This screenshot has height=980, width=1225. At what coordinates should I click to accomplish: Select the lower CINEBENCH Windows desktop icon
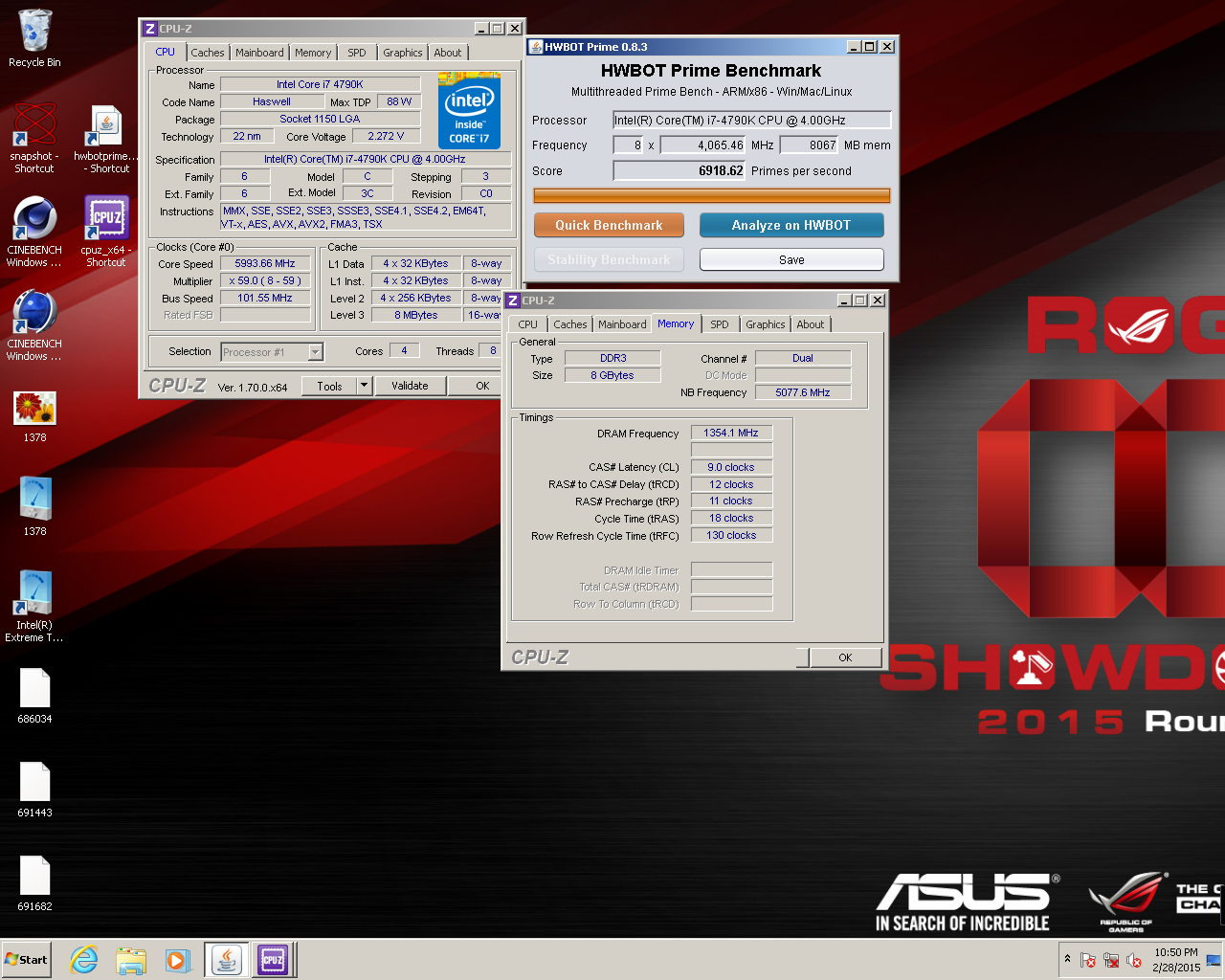pyautogui.click(x=34, y=325)
